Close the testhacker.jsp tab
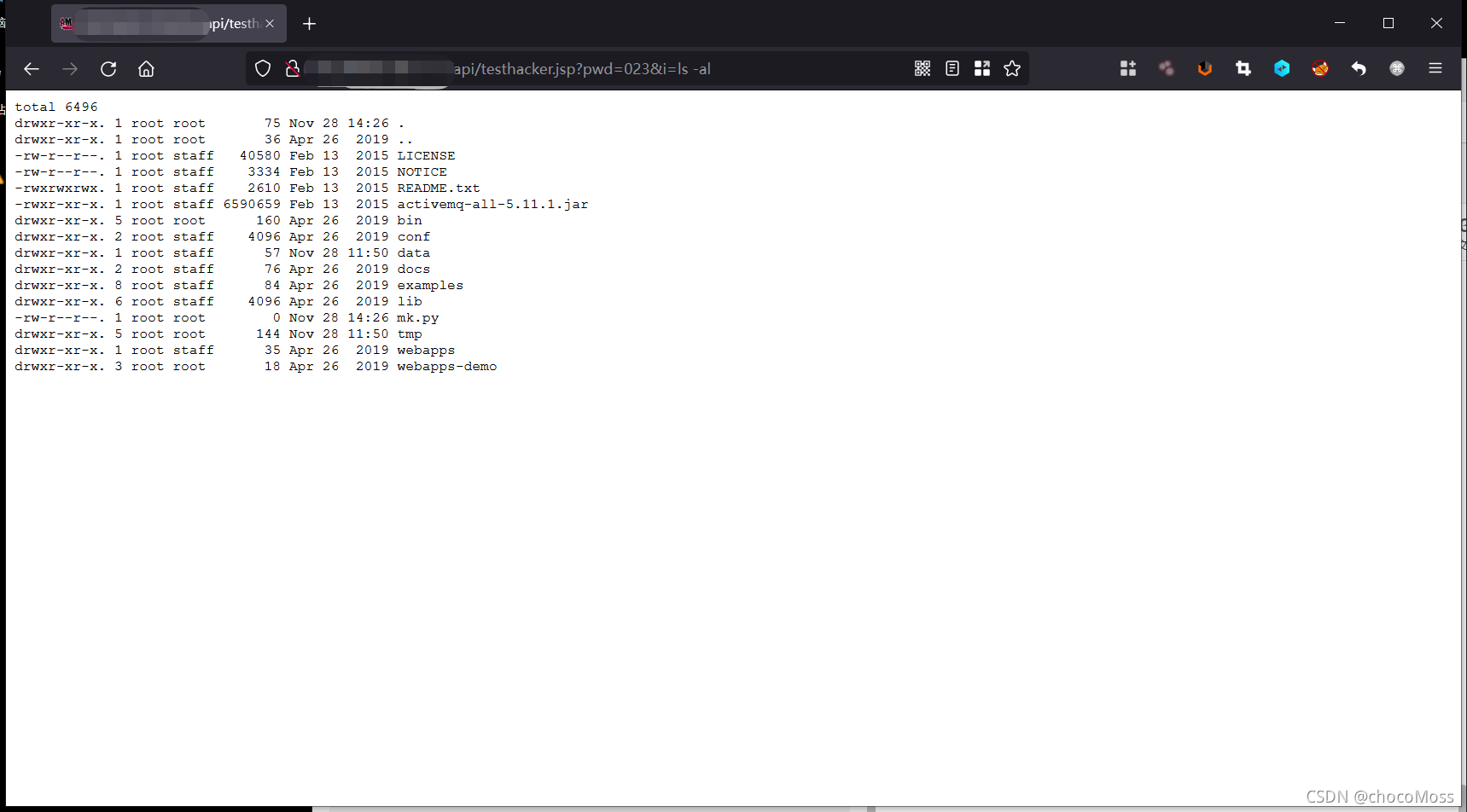The height and width of the screenshot is (812, 1467). pos(270,24)
